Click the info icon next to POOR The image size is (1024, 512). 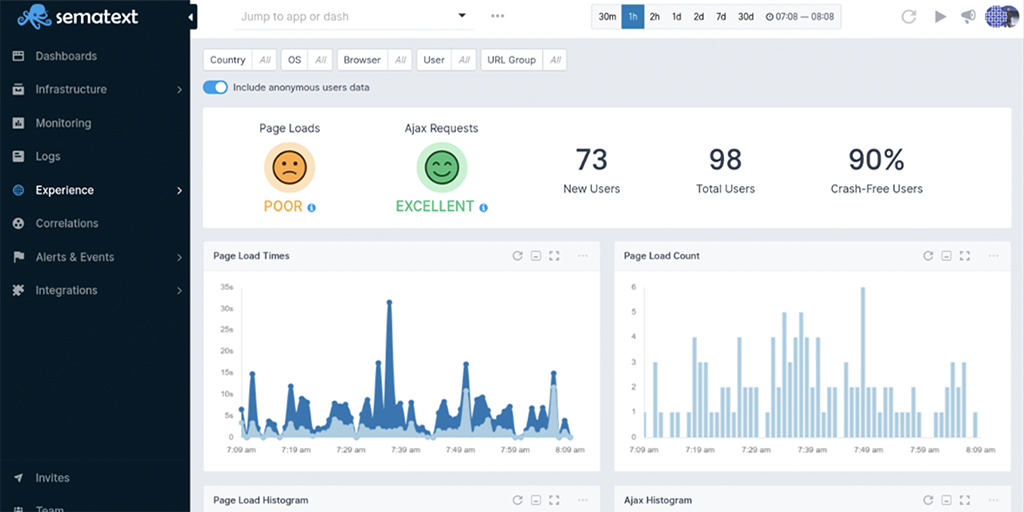[312, 207]
